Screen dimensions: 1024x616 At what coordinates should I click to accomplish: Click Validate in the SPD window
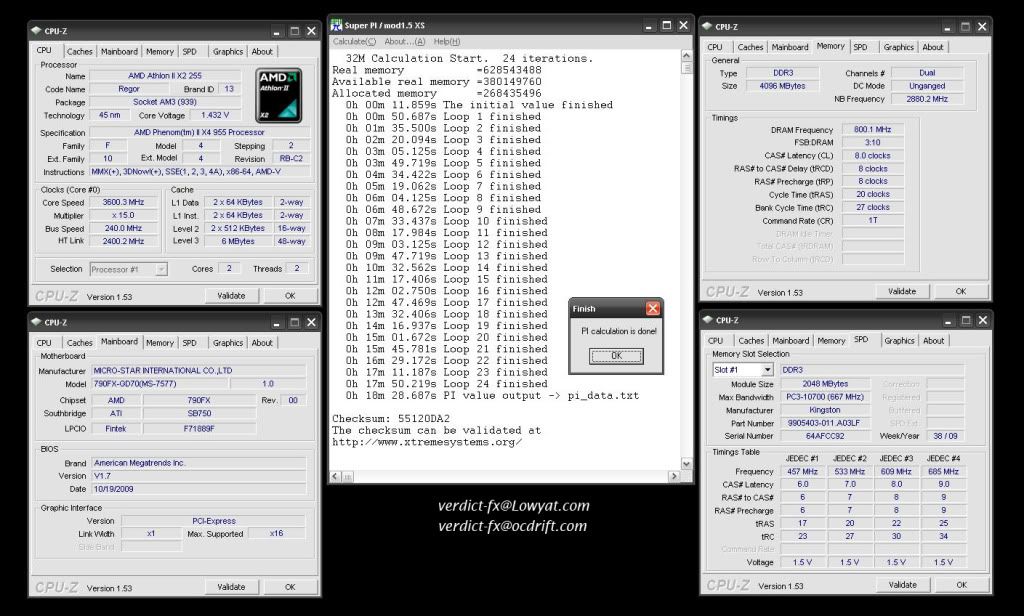click(902, 585)
